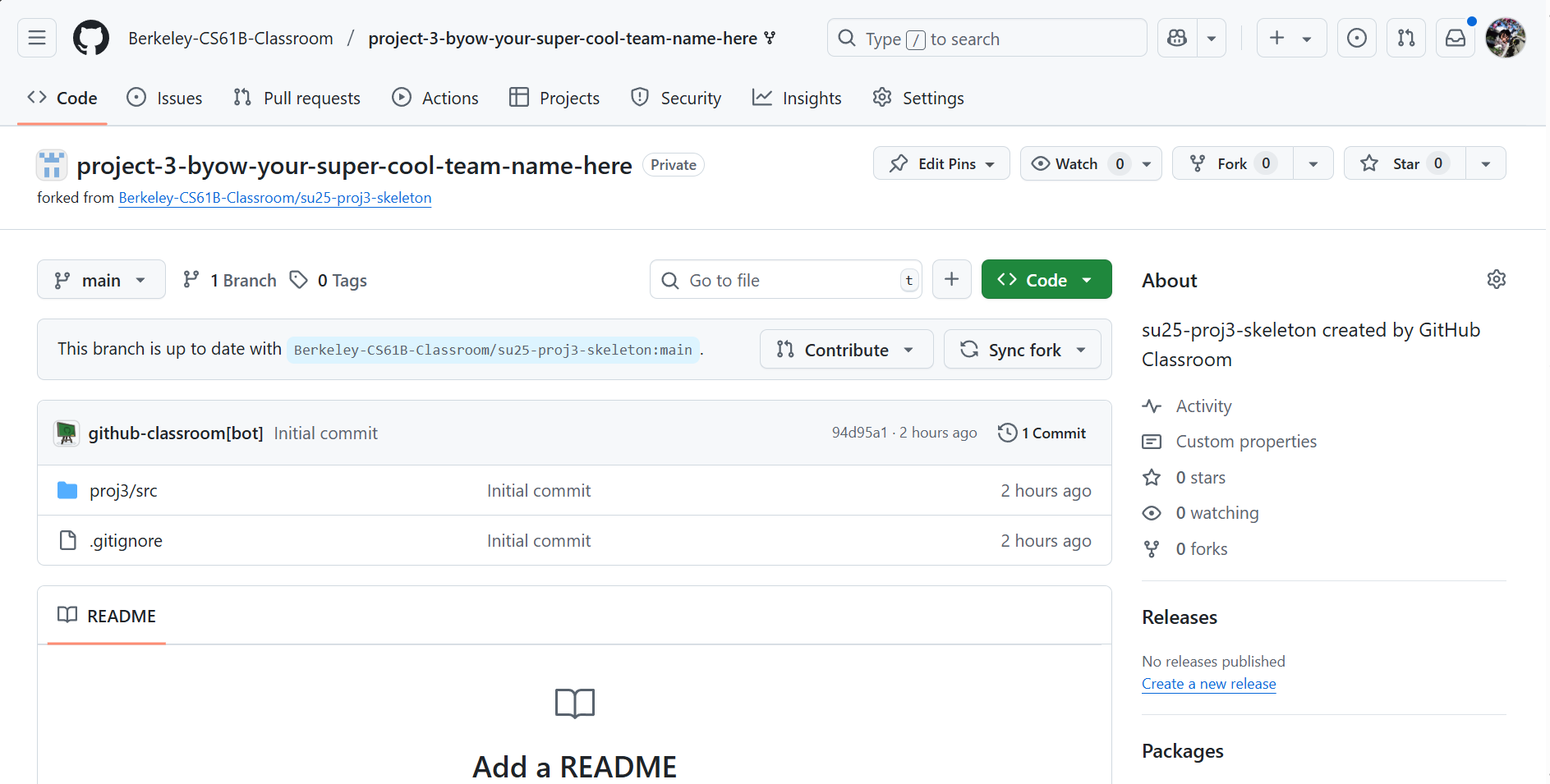Open the inbox notifications icon

pyautogui.click(x=1455, y=38)
